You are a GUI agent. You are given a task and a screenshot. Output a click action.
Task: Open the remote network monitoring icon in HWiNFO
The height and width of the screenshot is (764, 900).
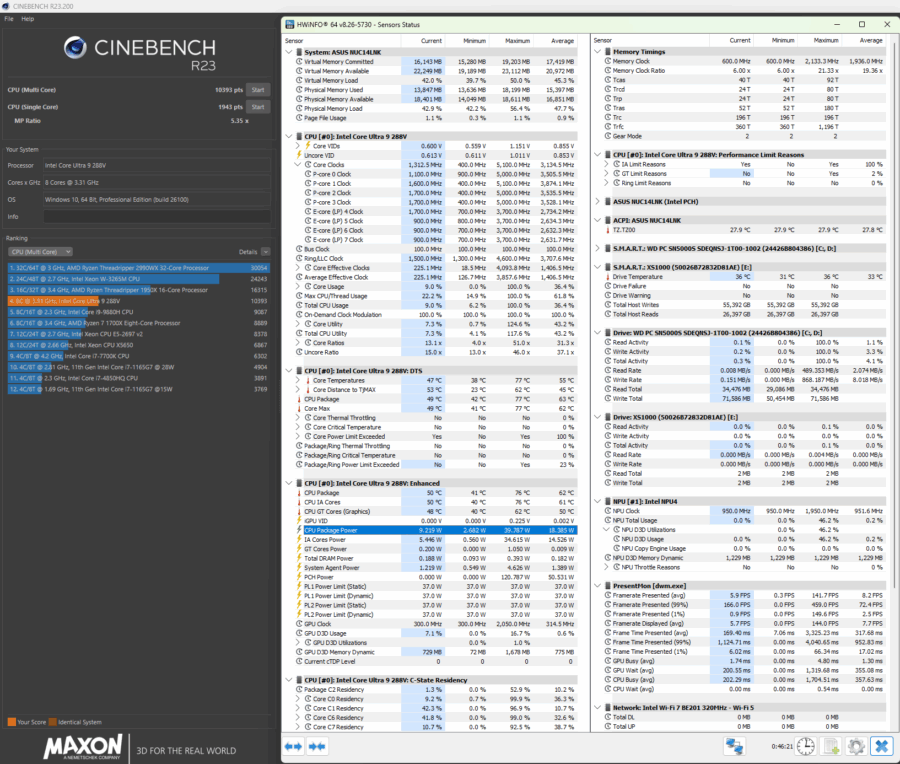[734, 746]
